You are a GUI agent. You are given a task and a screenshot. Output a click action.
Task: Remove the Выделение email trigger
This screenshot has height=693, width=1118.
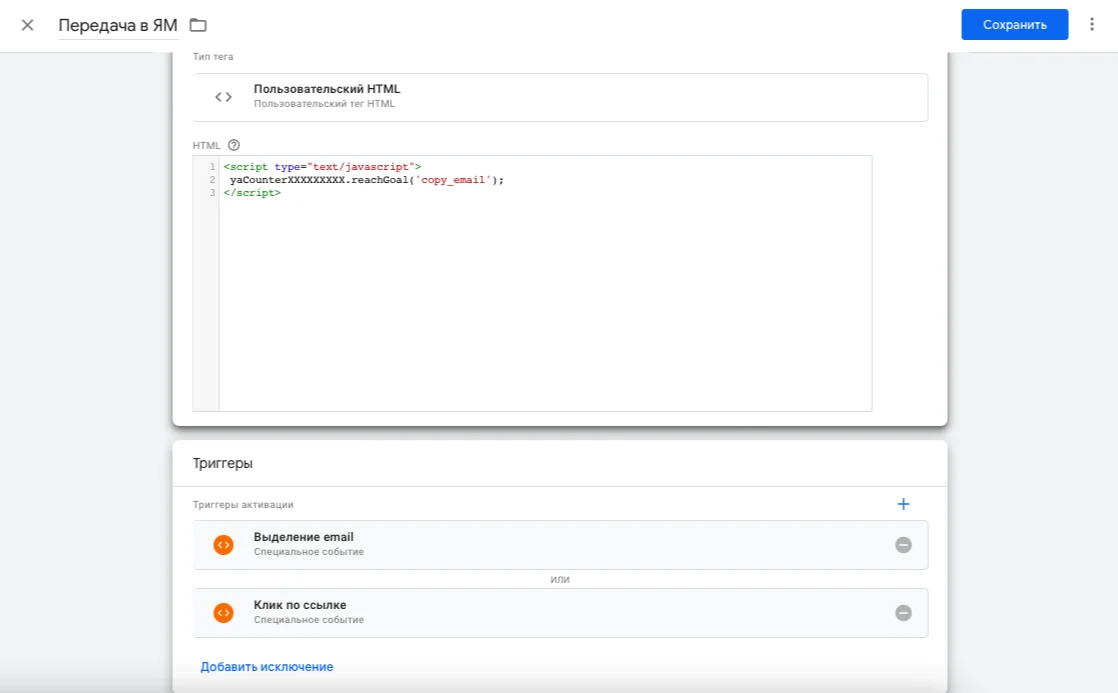(x=903, y=545)
